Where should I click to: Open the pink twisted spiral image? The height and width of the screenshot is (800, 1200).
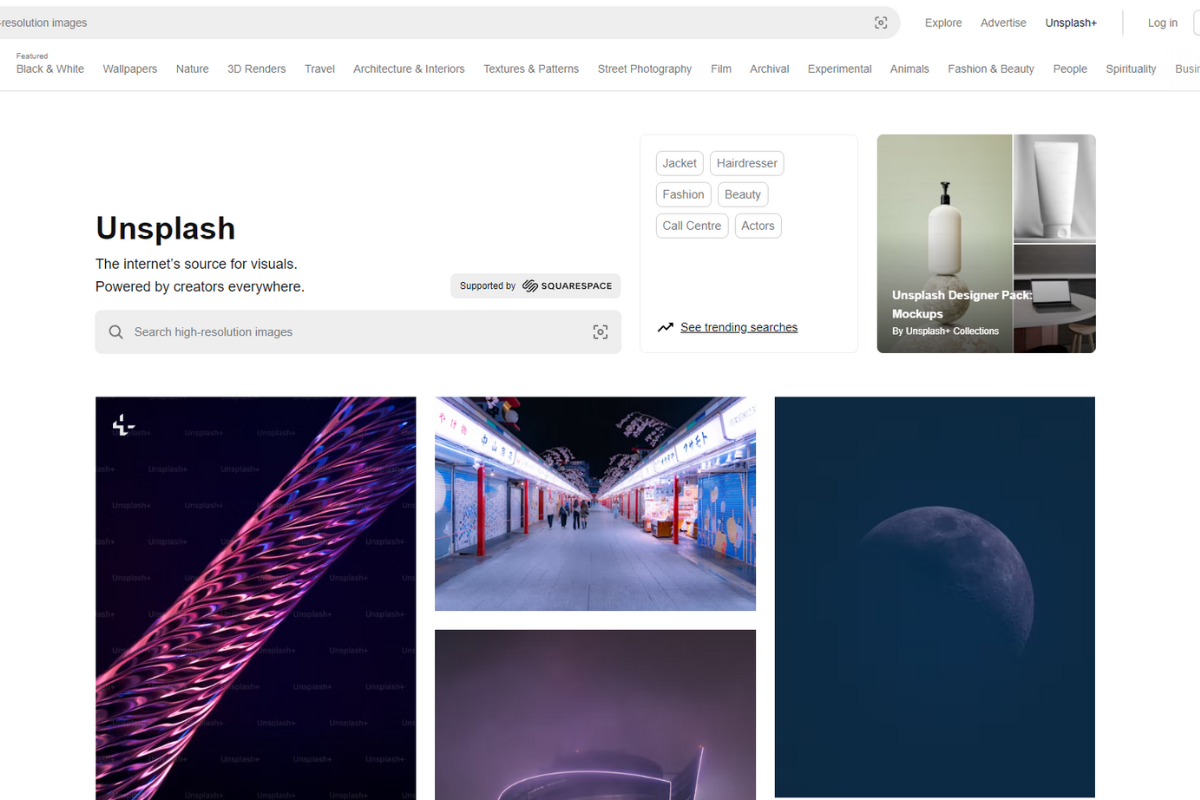click(x=256, y=598)
